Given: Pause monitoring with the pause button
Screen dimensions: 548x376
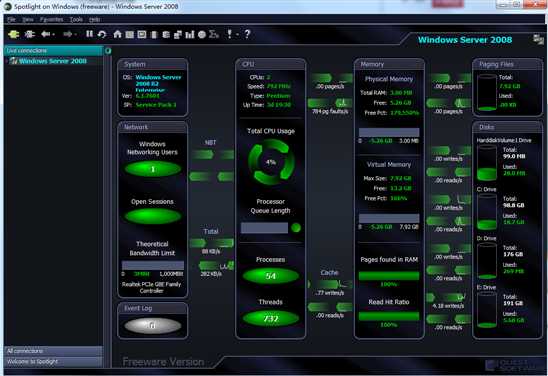Looking at the screenshot, I should point(89,34).
